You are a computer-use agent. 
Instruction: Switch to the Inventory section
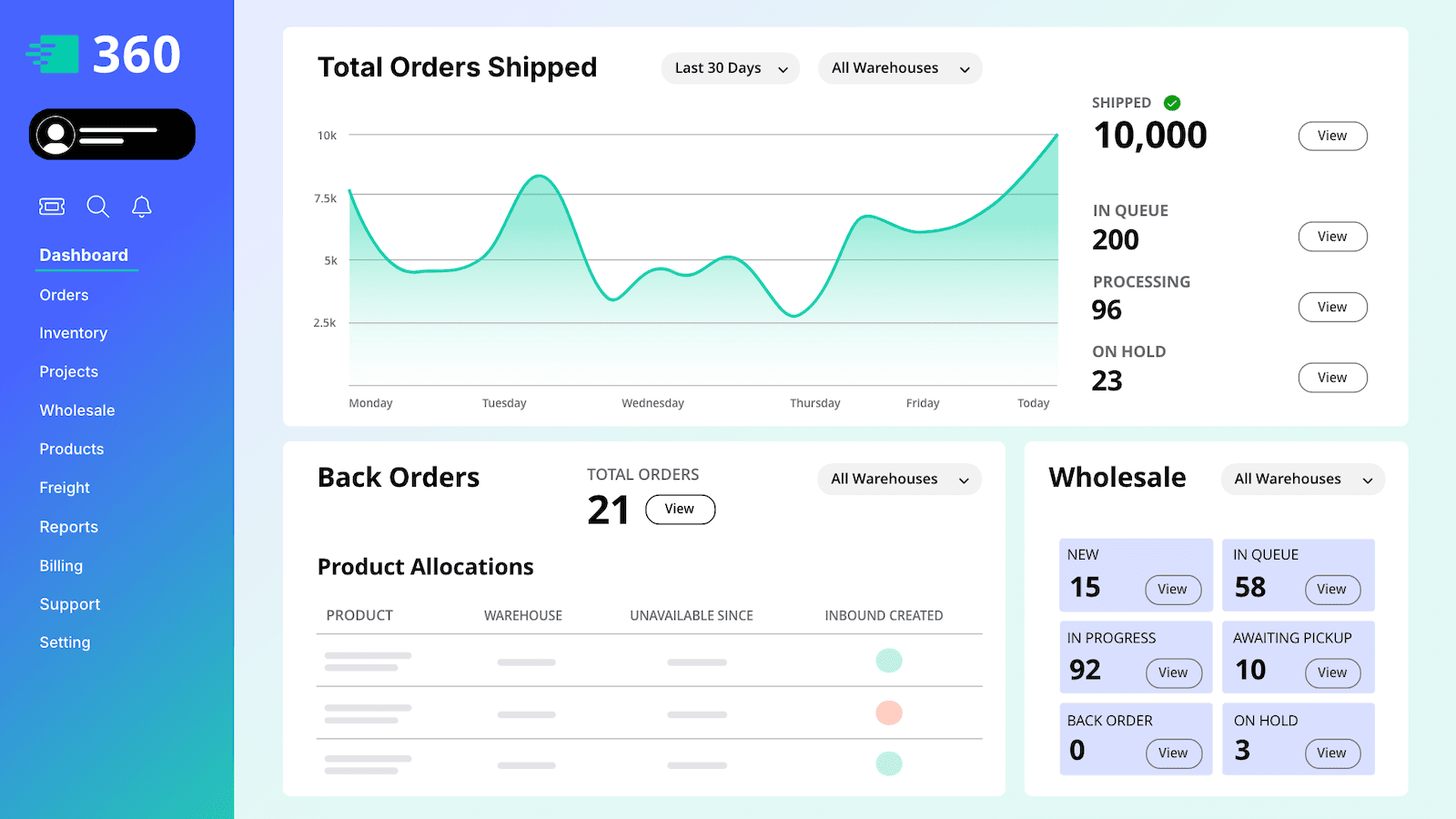coord(73,332)
